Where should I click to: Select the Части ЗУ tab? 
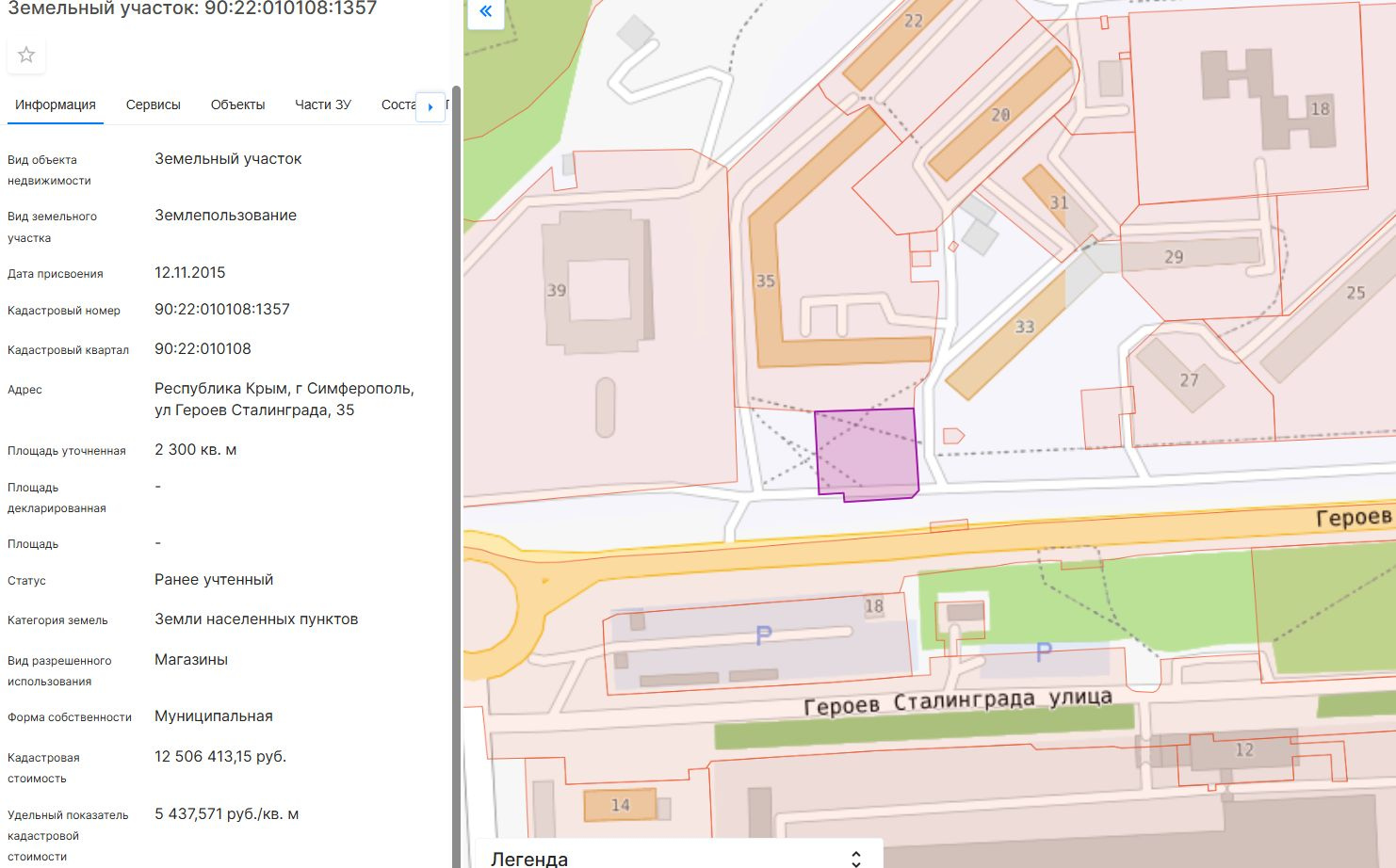322,104
